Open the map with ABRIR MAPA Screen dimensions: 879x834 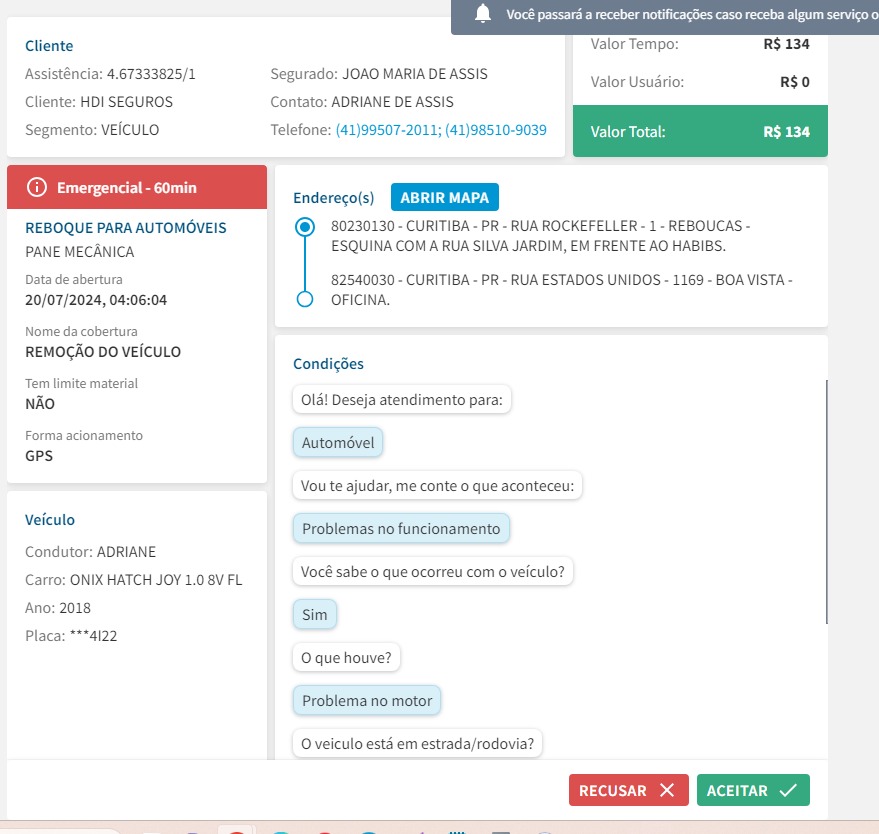[x=445, y=197]
